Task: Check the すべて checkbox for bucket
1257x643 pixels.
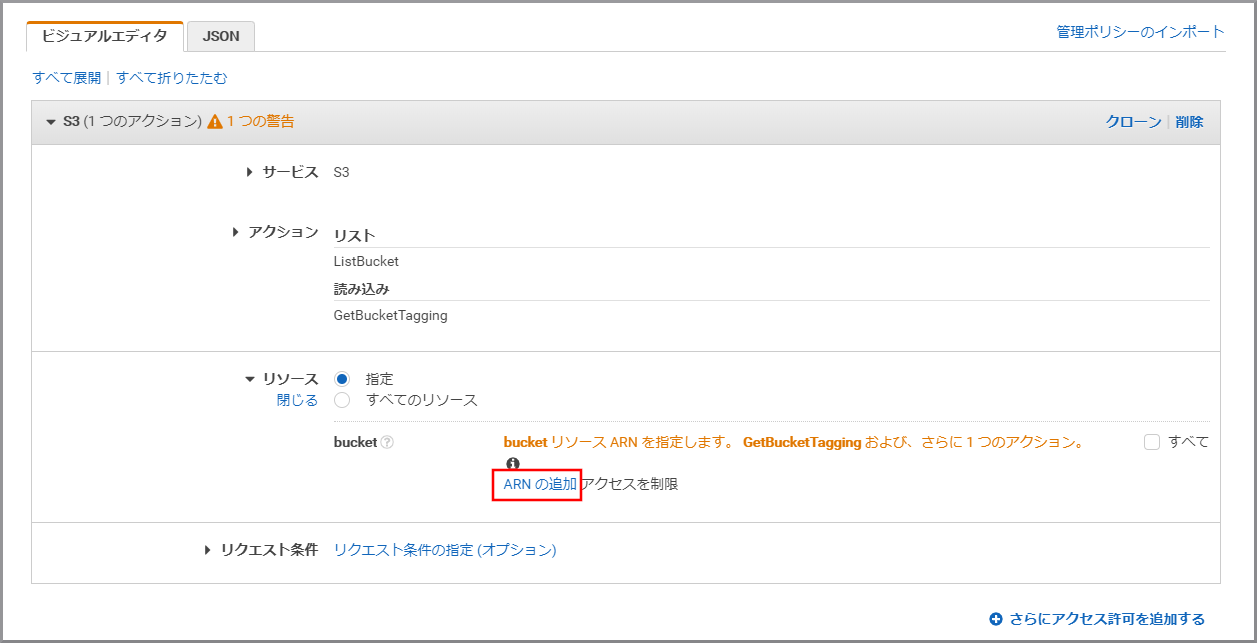Action: 1152,442
